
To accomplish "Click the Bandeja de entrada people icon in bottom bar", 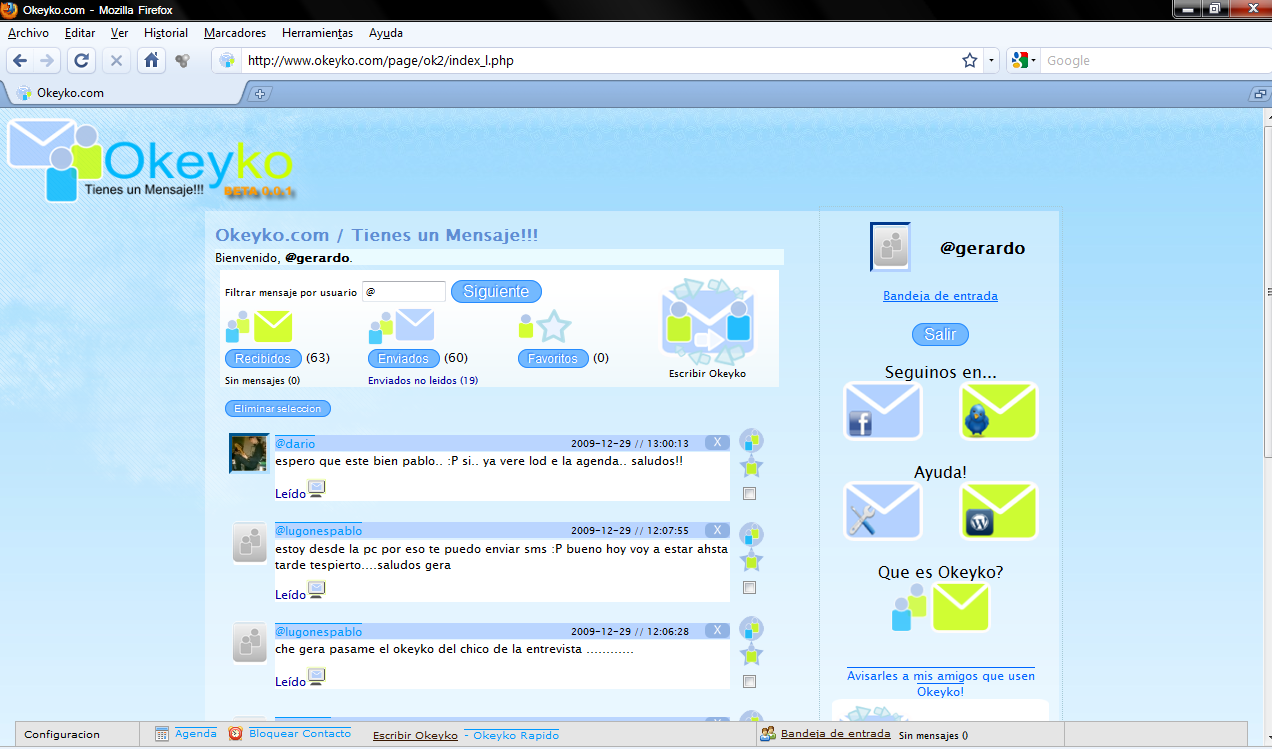I will tap(768, 734).
